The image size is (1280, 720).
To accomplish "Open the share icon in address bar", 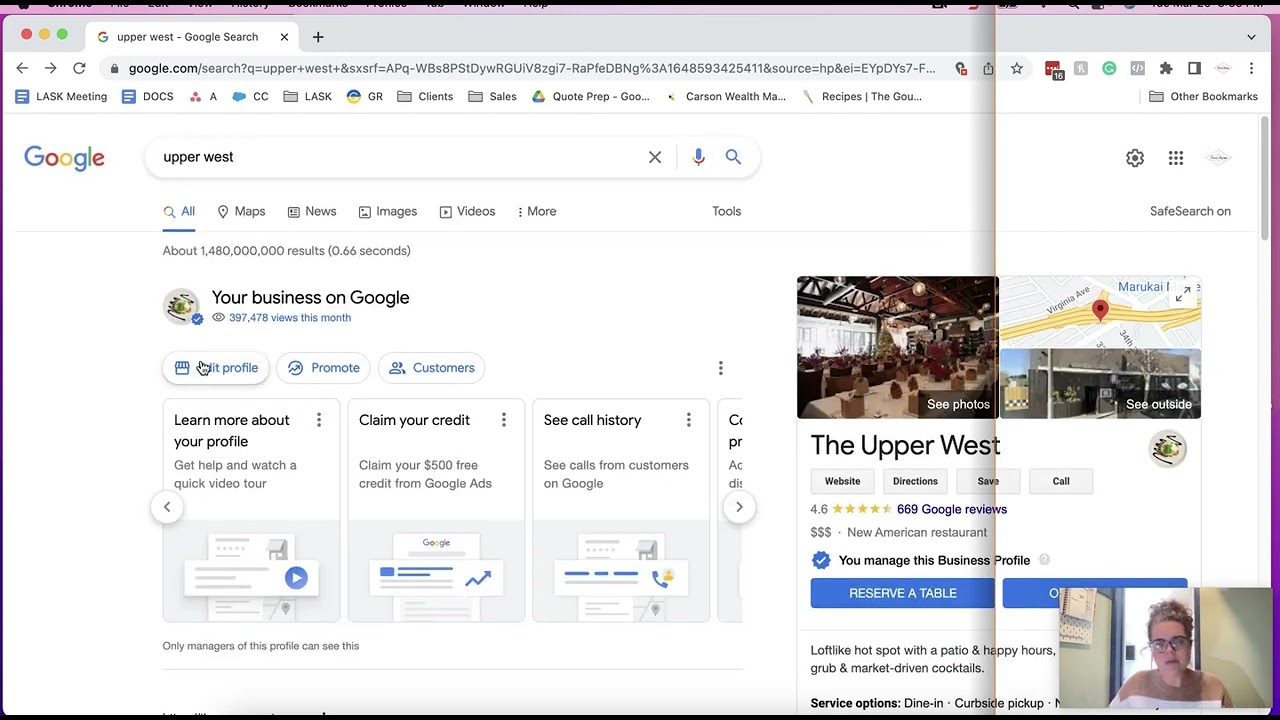I will (x=988, y=68).
